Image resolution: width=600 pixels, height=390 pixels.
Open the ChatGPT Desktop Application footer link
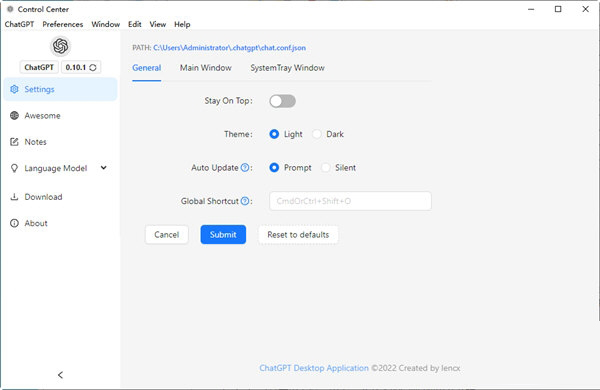pos(314,368)
